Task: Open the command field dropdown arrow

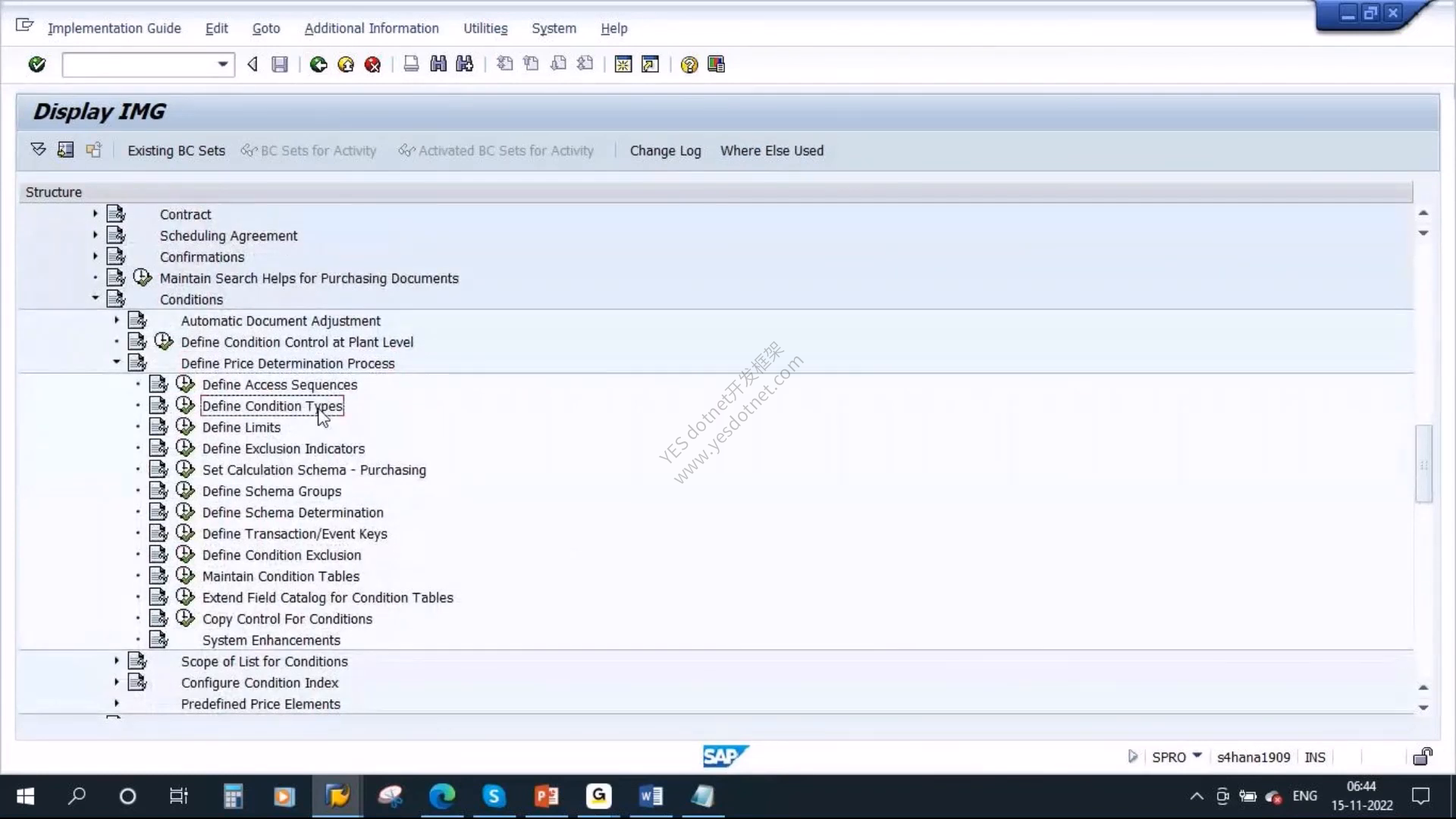Action: pos(223,64)
